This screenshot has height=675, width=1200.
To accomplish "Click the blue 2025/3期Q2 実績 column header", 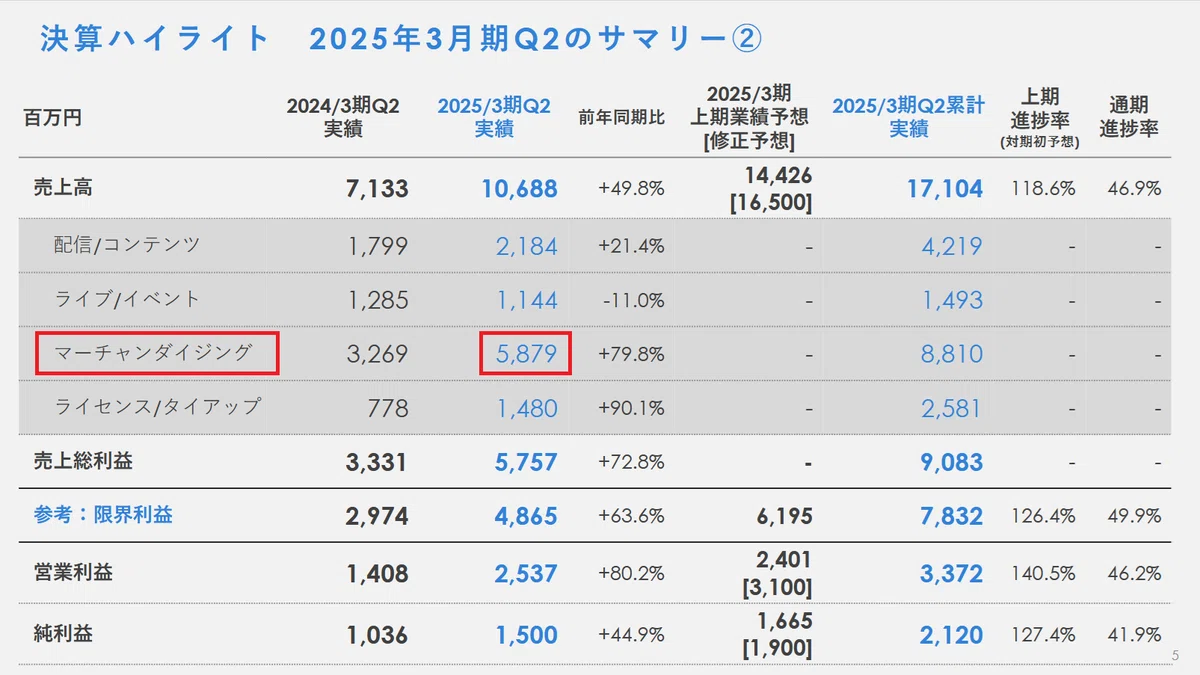I will point(494,117).
